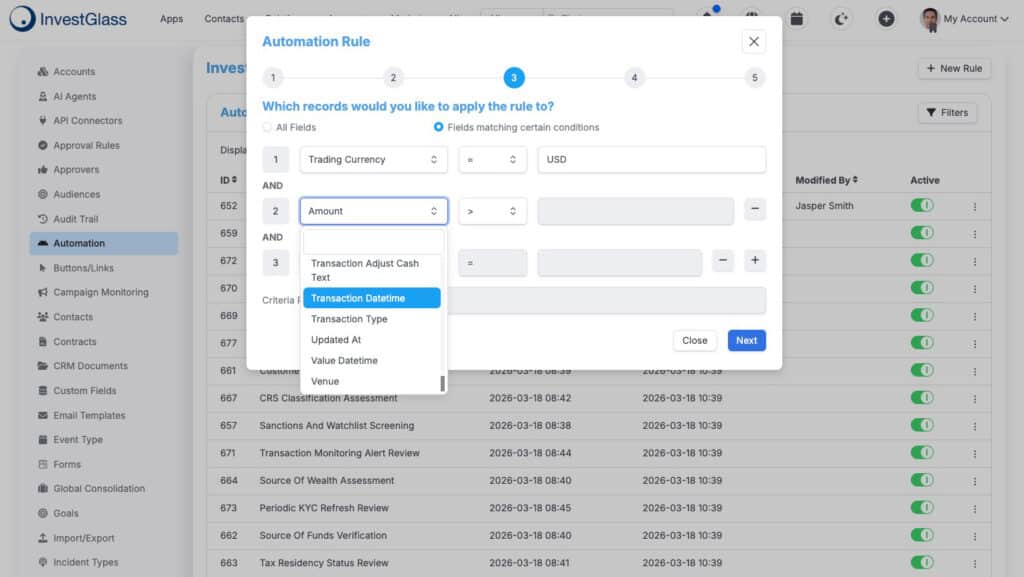Open CRM Documents in sidebar
This screenshot has width=1024, height=577.
83,366
